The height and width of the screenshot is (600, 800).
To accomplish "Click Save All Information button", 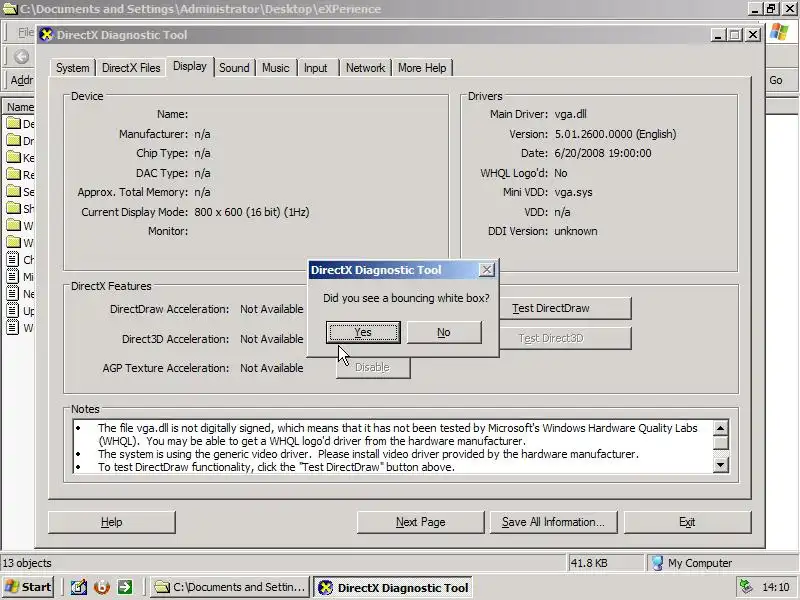I will [x=554, y=522].
